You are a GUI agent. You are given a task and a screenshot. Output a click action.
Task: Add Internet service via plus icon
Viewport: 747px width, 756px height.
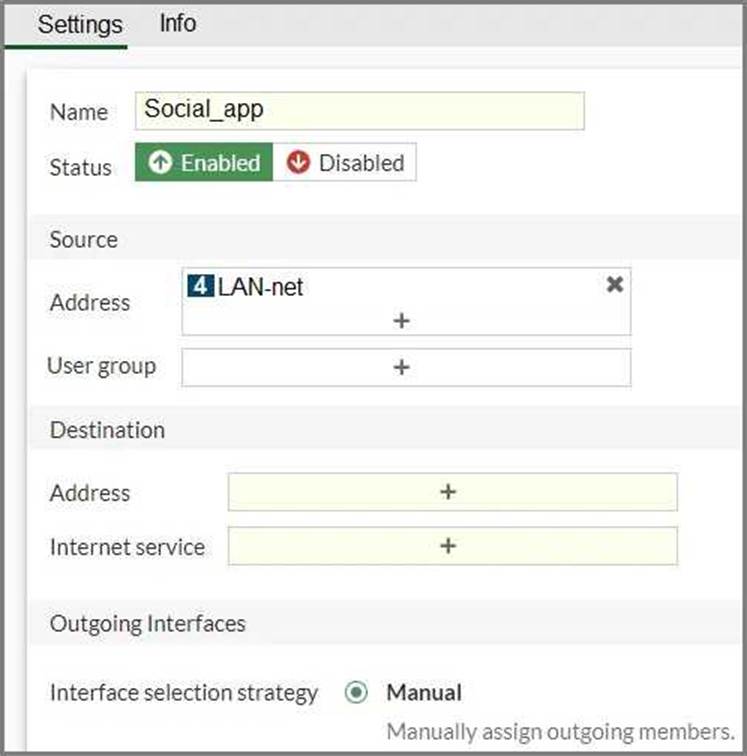click(x=448, y=546)
